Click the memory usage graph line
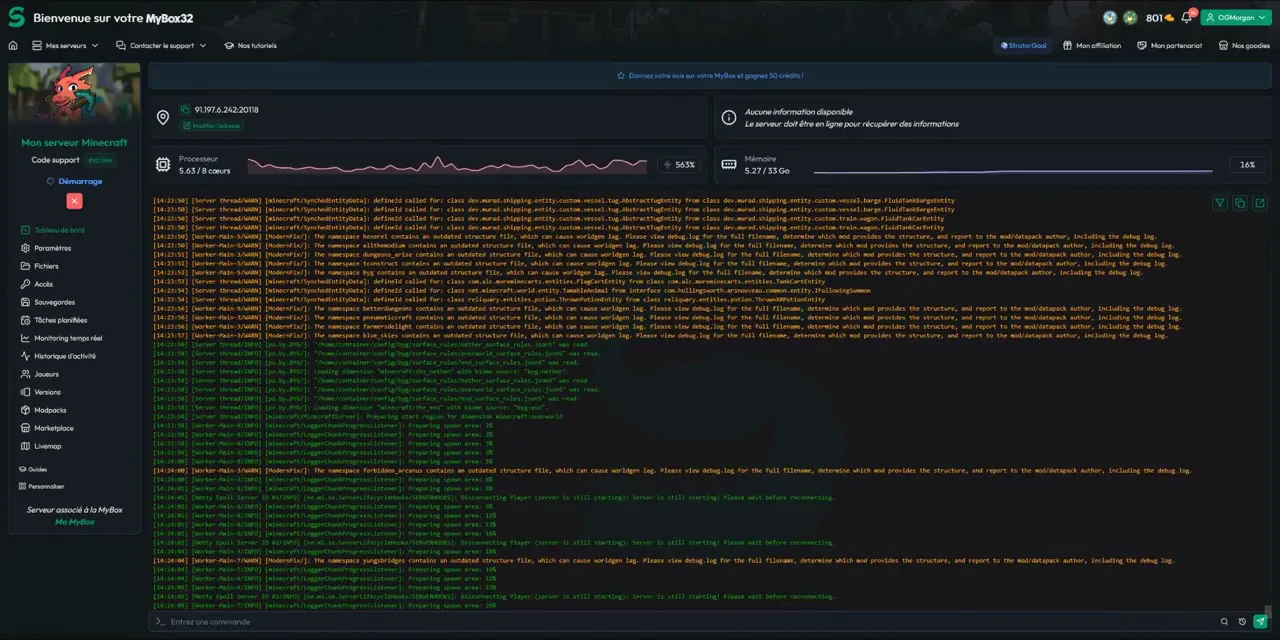The image size is (1280, 640). (1014, 170)
